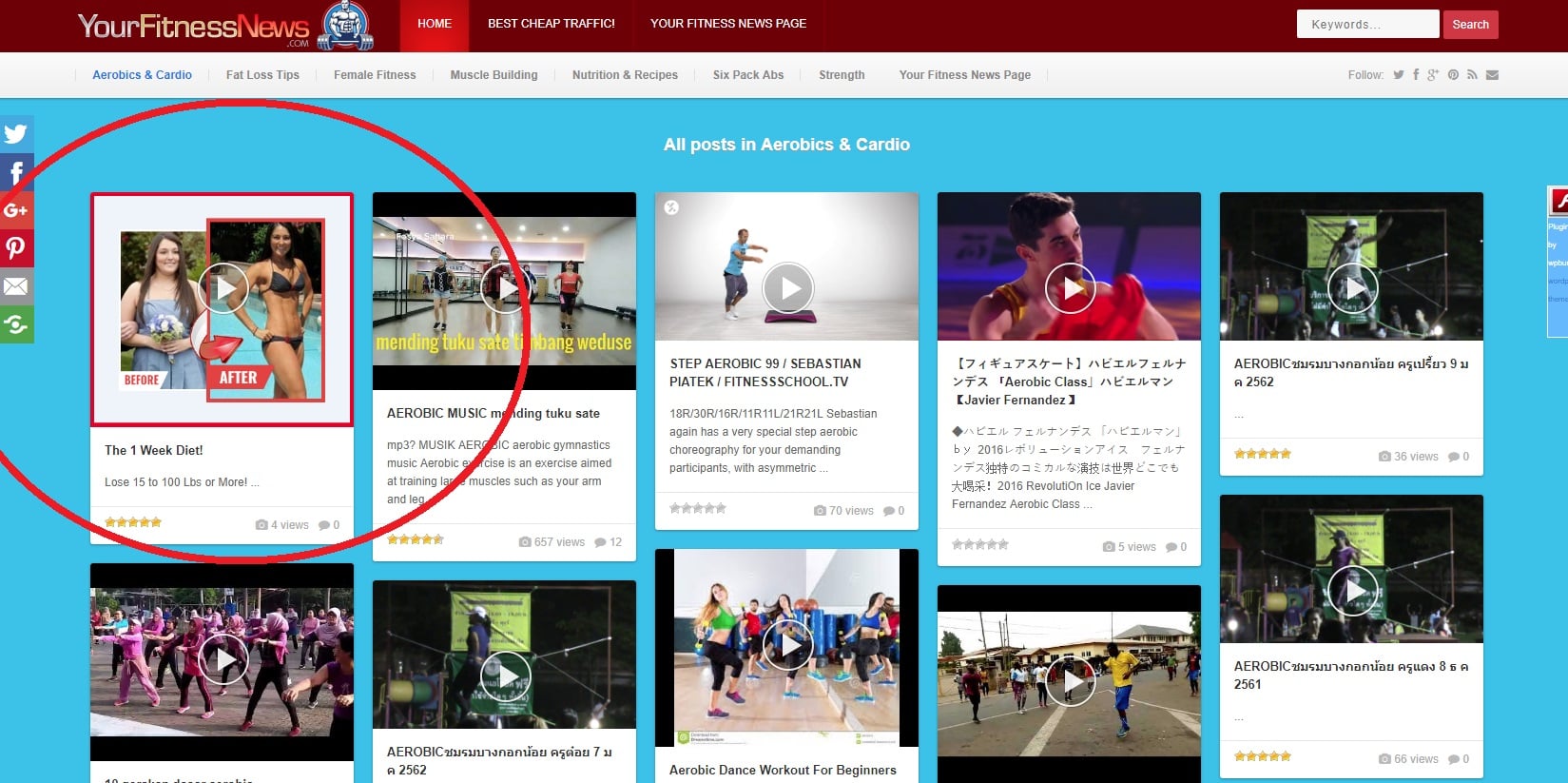Viewport: 1568px width, 783px height.
Task: Click the camera icon next to 36 views
Action: click(x=1384, y=457)
